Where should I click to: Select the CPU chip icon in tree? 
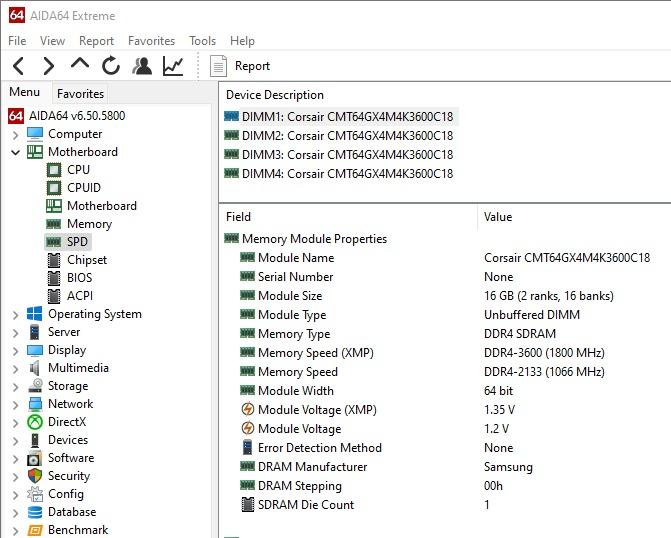[x=54, y=170]
